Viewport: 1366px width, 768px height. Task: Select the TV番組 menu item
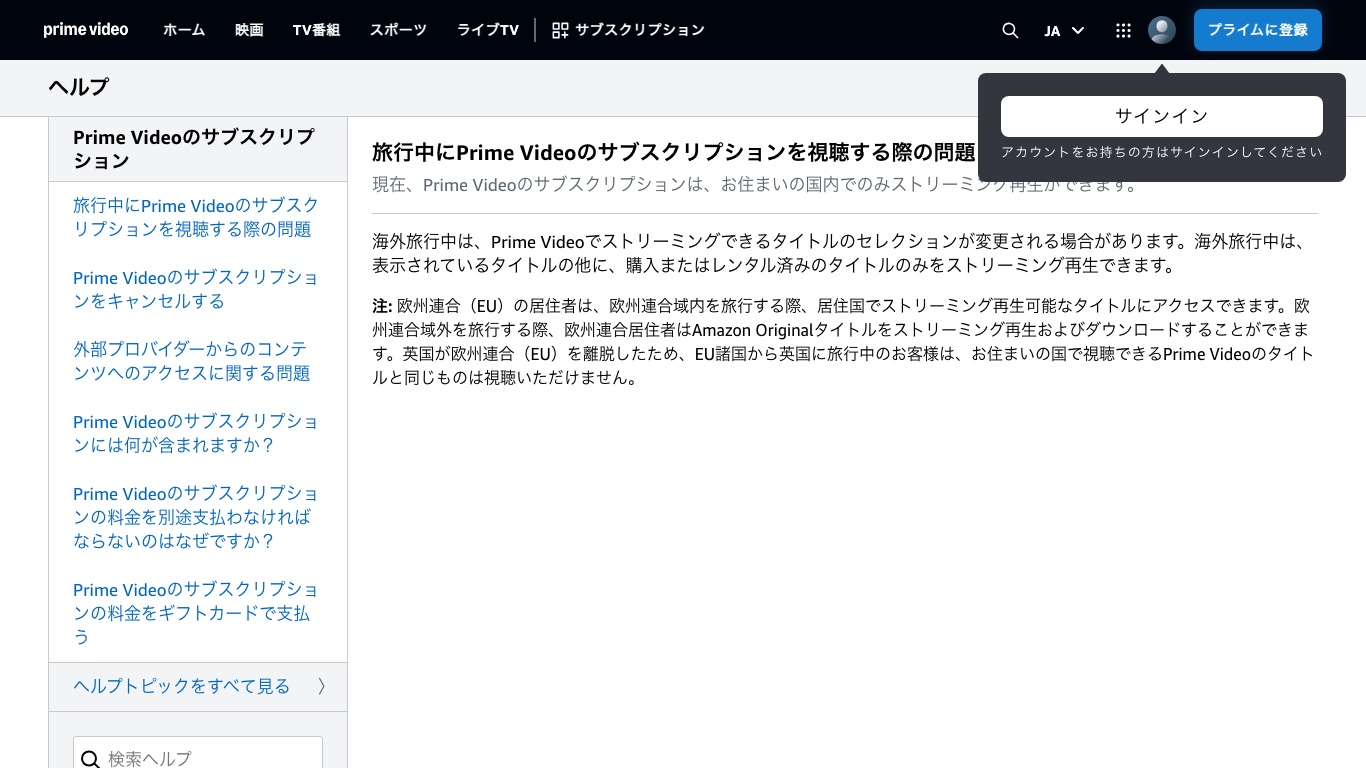tap(316, 30)
